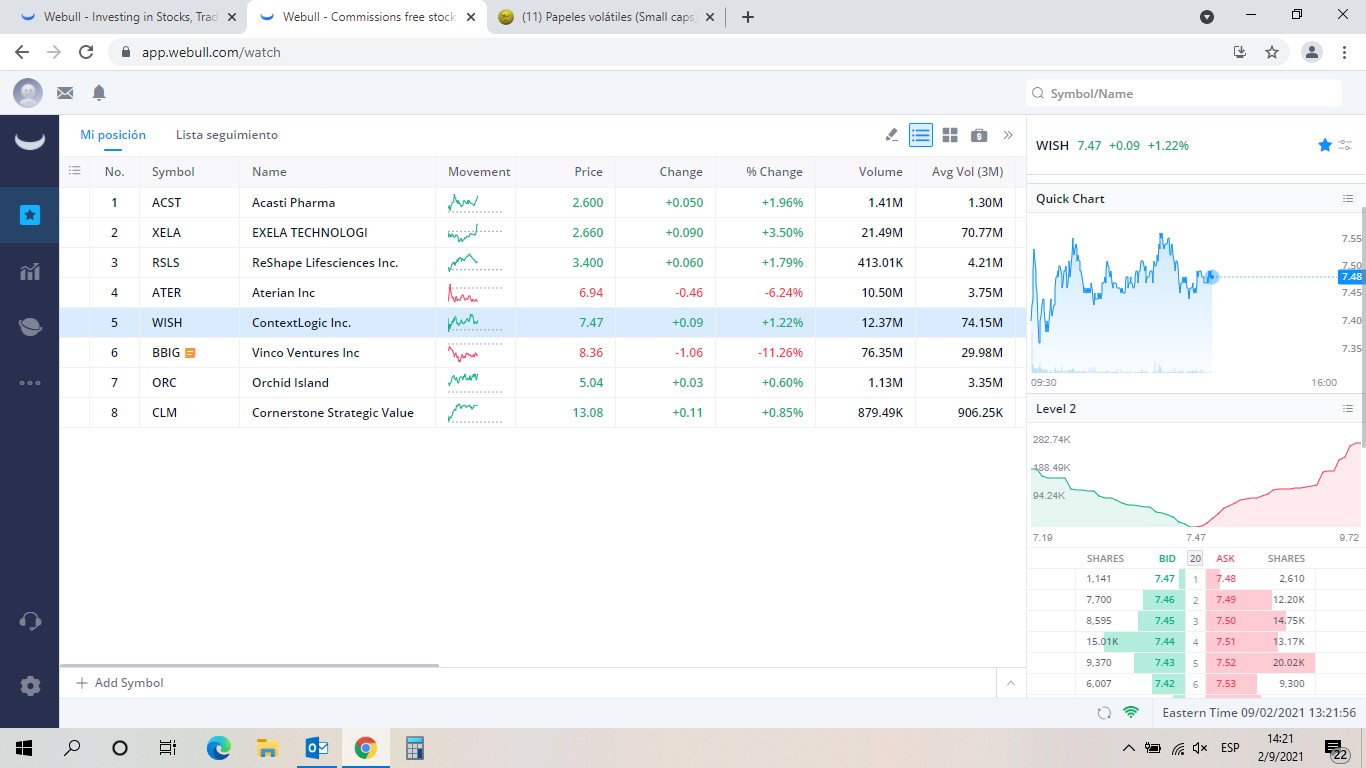Click the wifi connection status icon
This screenshot has width=1366, height=768.
(1131, 713)
